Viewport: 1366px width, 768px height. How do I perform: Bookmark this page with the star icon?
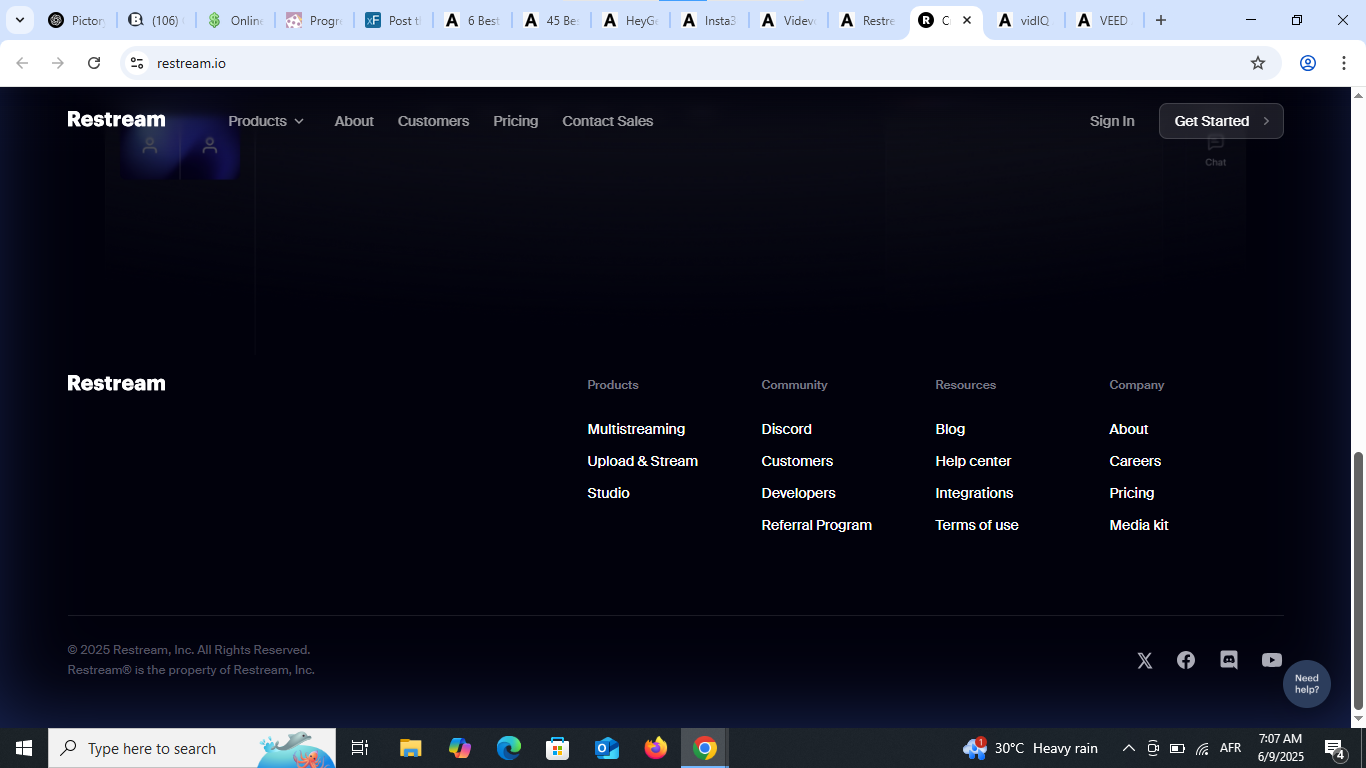[x=1258, y=63]
